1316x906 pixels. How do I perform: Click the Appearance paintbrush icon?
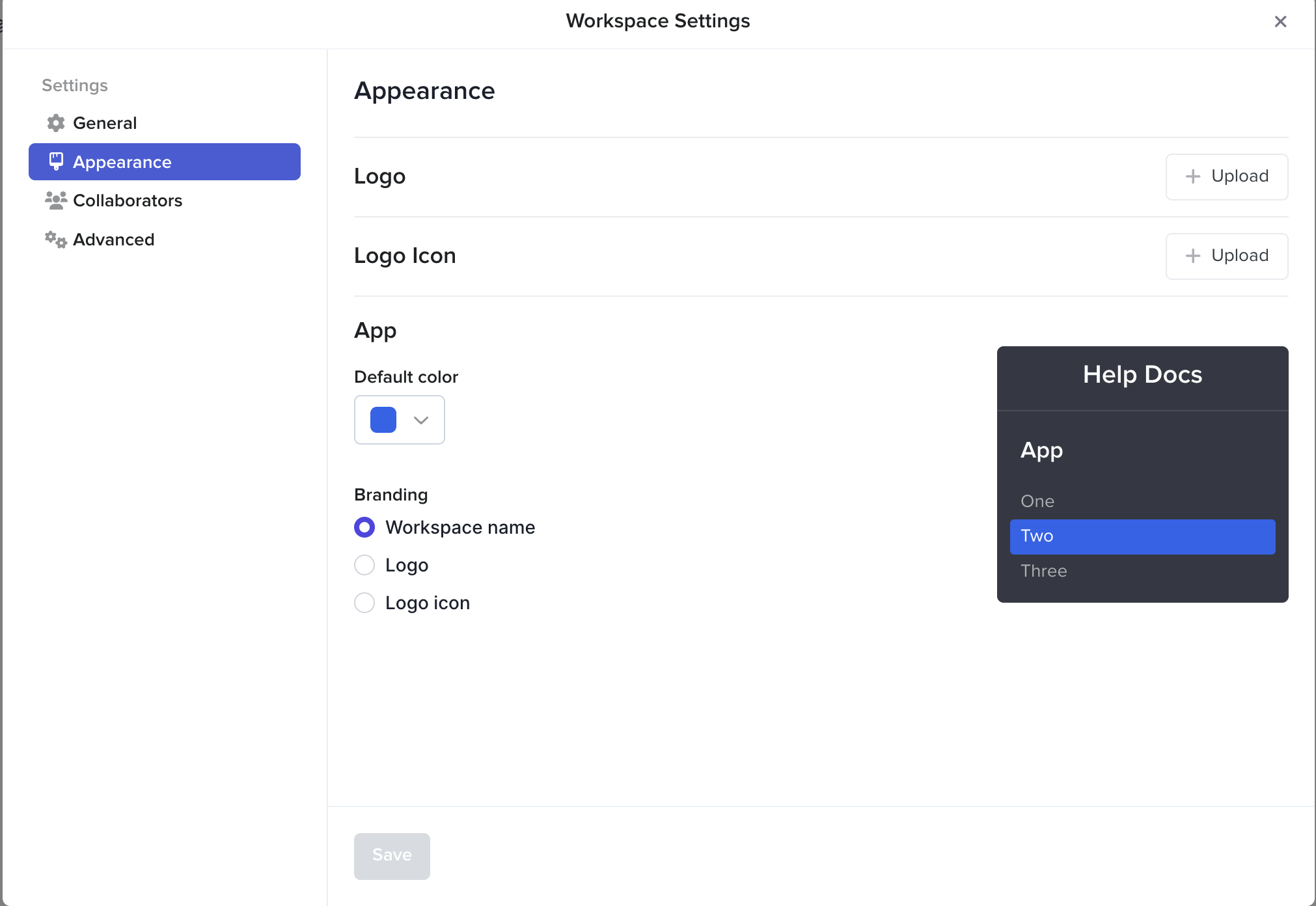[56, 161]
